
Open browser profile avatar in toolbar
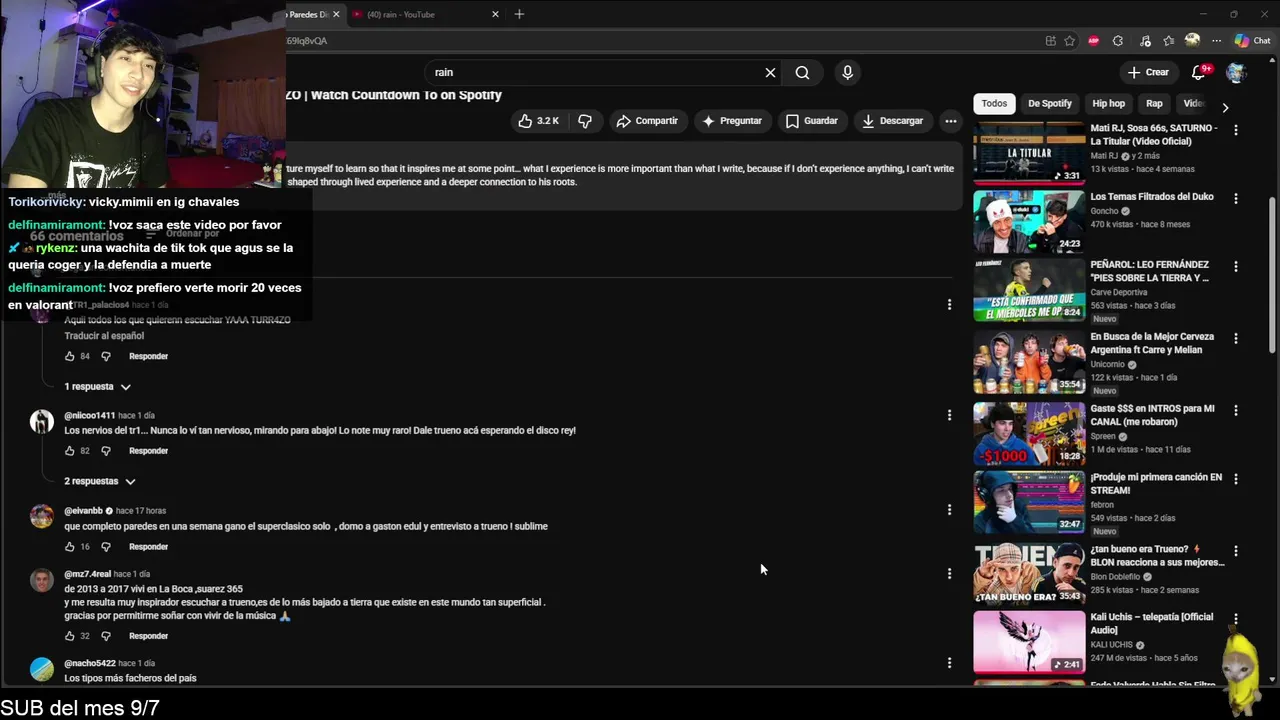[1192, 41]
